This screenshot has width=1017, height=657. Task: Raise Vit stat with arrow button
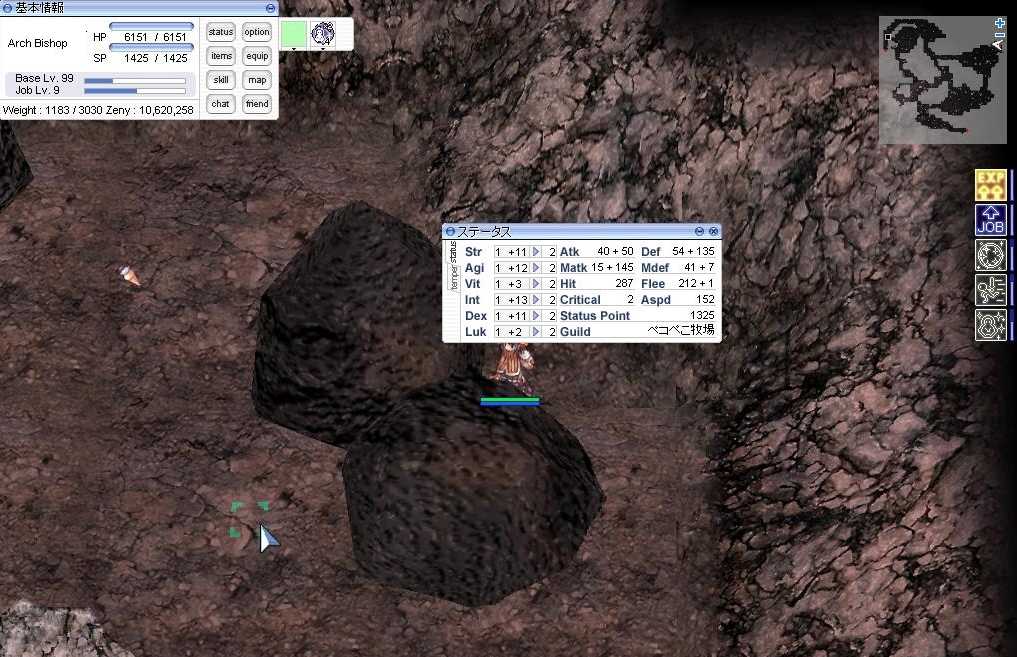536,283
